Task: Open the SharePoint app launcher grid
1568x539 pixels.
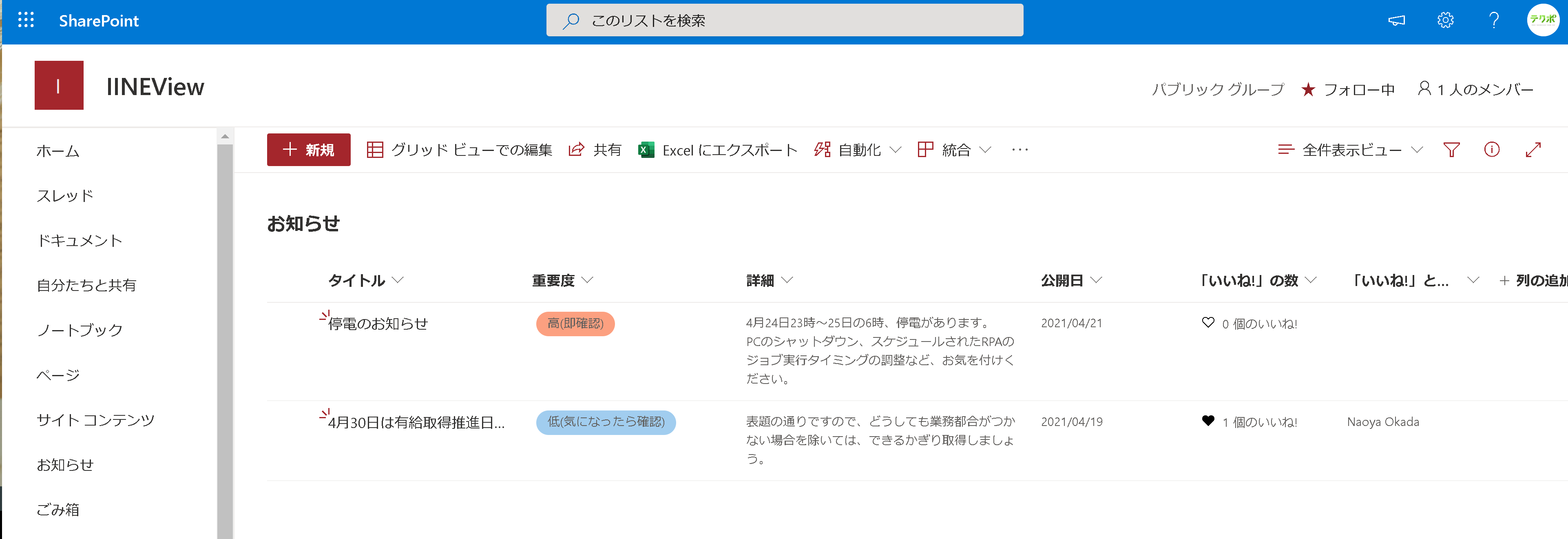Action: [x=26, y=20]
